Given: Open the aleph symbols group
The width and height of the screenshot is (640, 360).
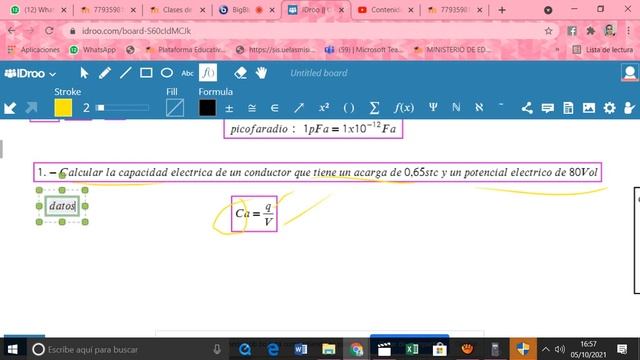Looking at the screenshot, I should pyautogui.click(x=479, y=107).
